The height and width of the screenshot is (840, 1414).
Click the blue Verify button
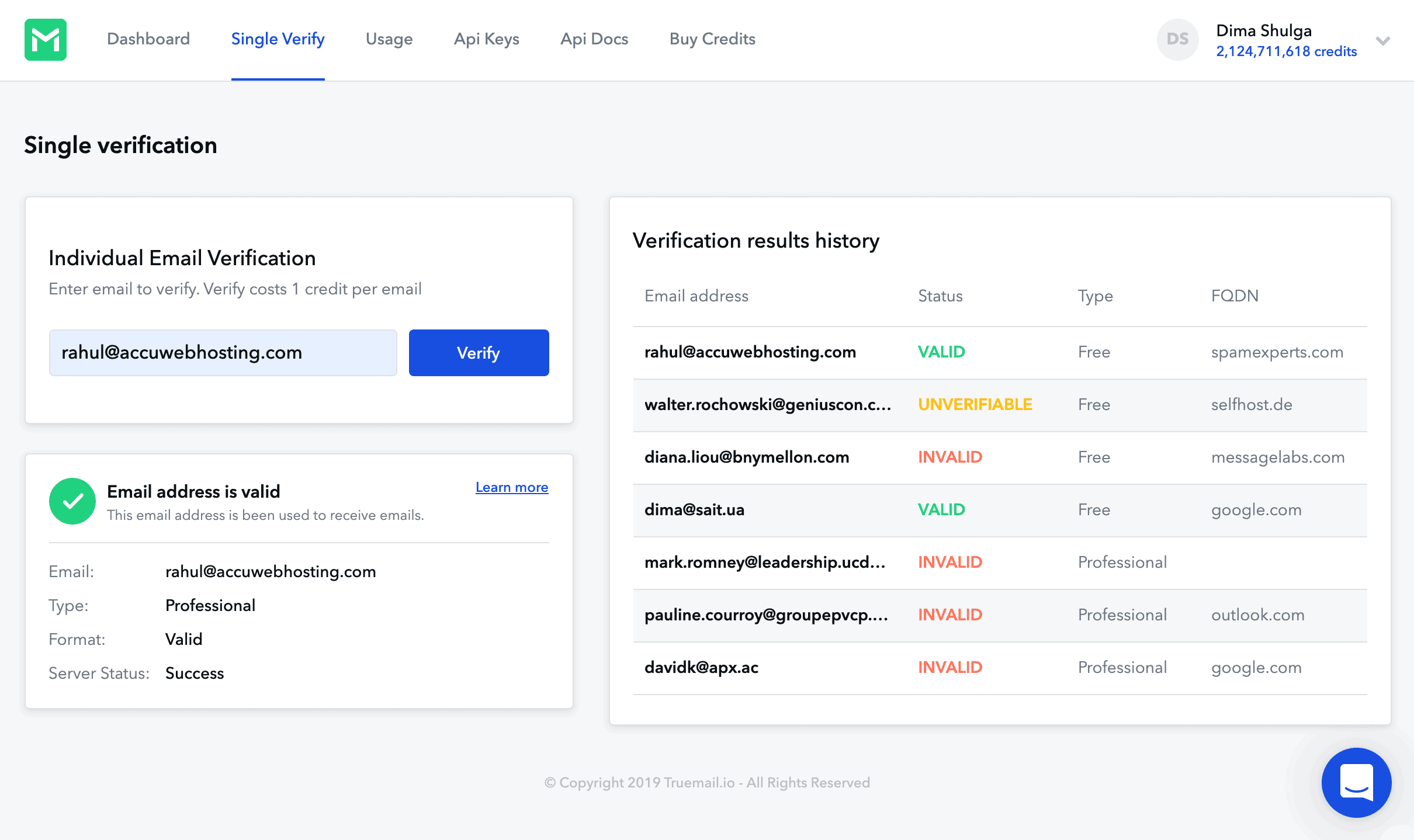(x=479, y=353)
